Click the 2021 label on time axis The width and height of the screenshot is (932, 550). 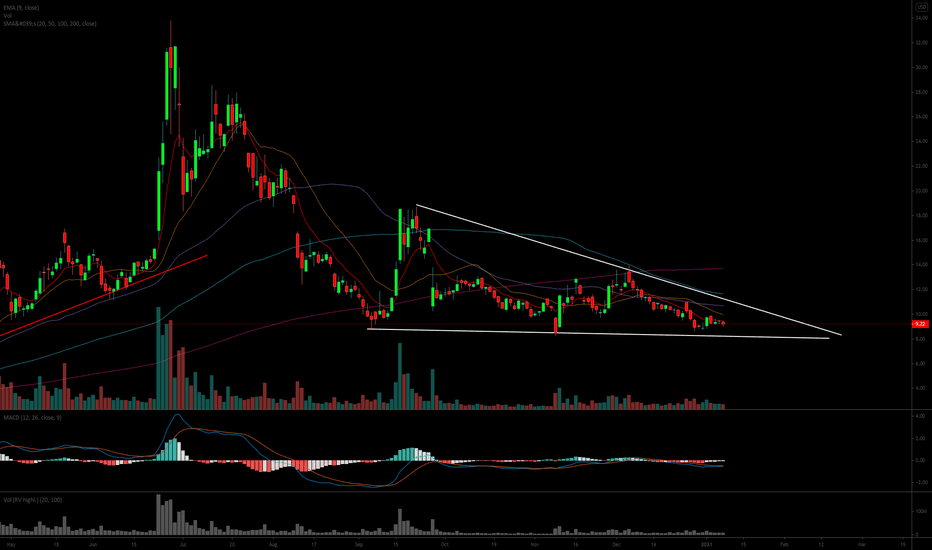(706, 544)
